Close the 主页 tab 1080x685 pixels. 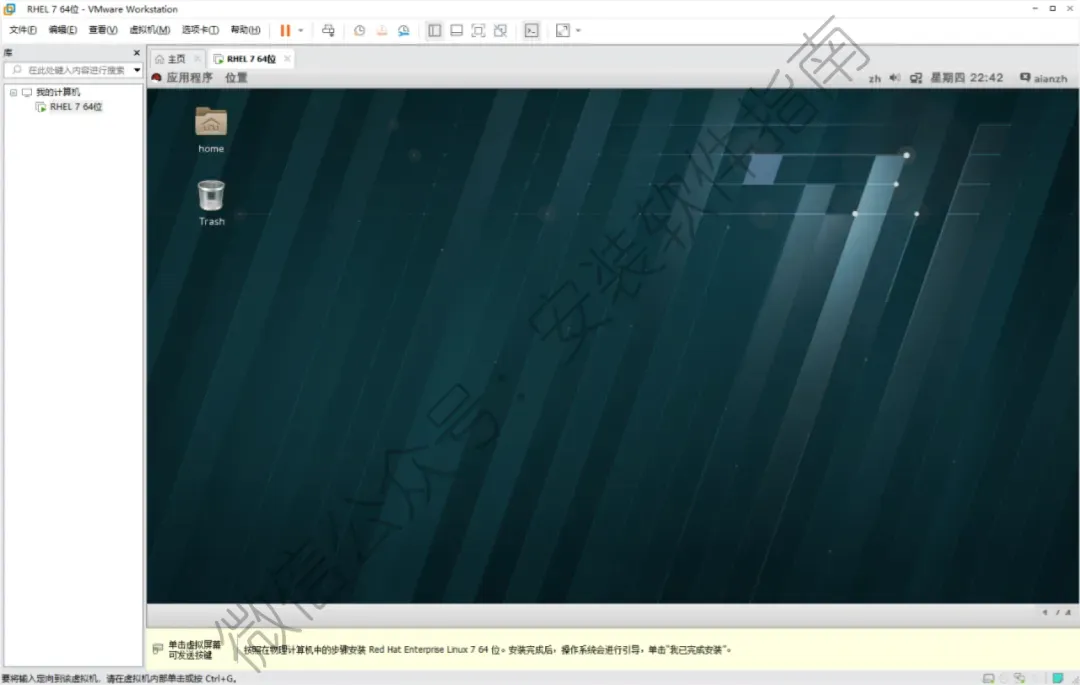[198, 59]
